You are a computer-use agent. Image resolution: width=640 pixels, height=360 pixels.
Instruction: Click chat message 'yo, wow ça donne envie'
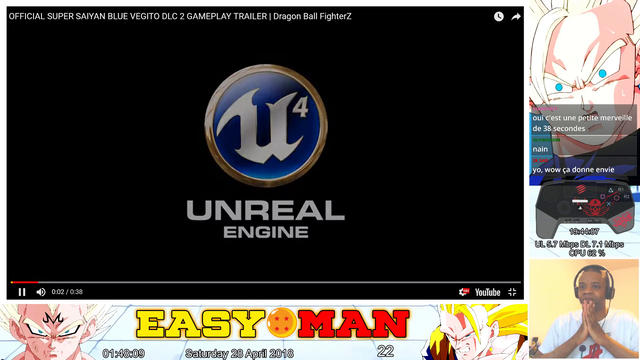573,169
